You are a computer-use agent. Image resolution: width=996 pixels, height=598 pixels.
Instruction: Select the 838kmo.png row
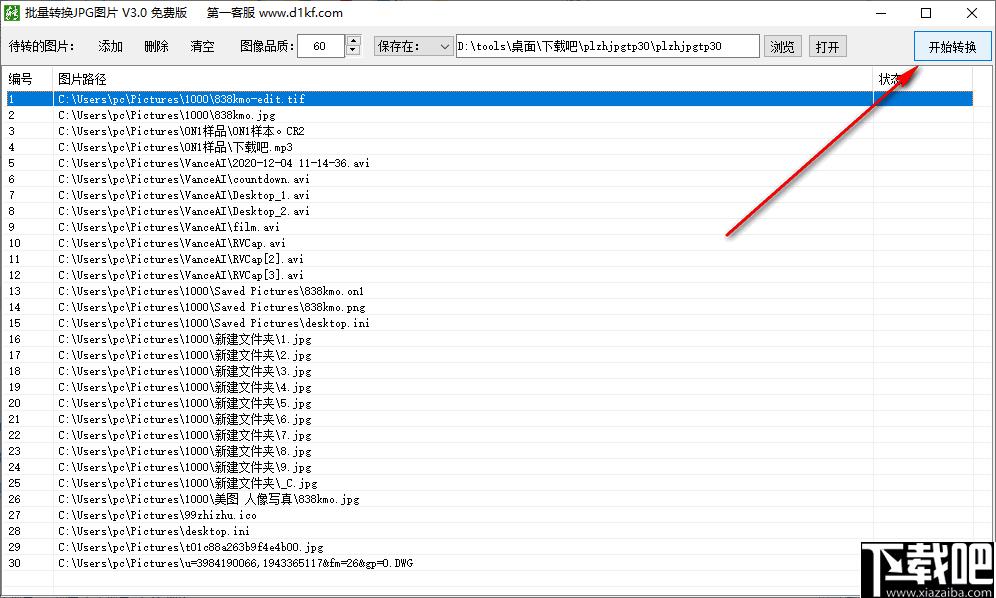click(210, 307)
